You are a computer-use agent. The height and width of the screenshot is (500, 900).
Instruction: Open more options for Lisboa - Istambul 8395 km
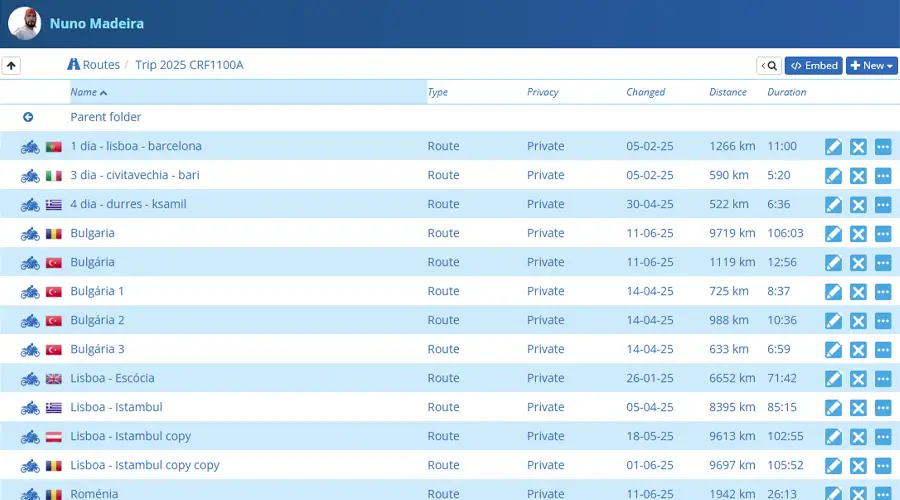tap(883, 408)
